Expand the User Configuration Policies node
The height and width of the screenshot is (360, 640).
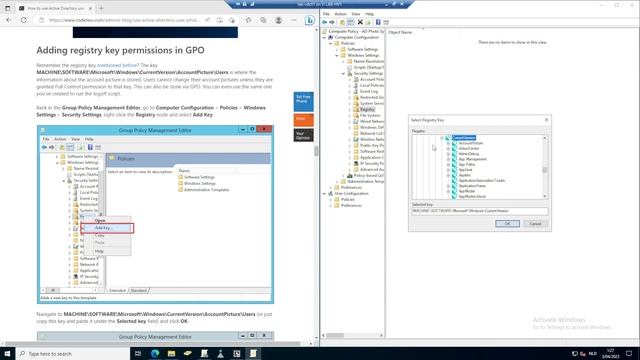tap(331, 200)
